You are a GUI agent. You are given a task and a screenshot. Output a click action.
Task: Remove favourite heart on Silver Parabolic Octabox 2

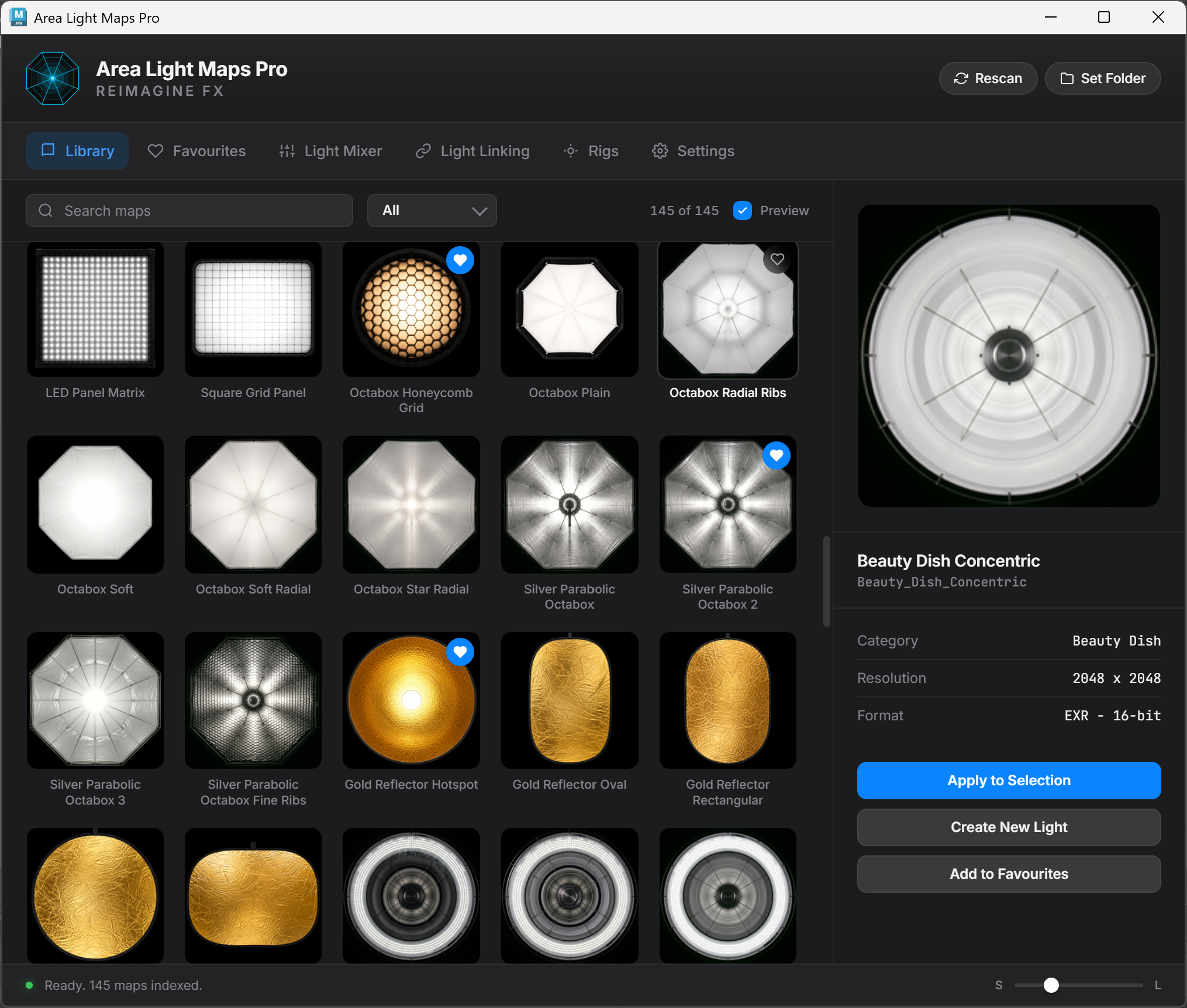coord(777,455)
